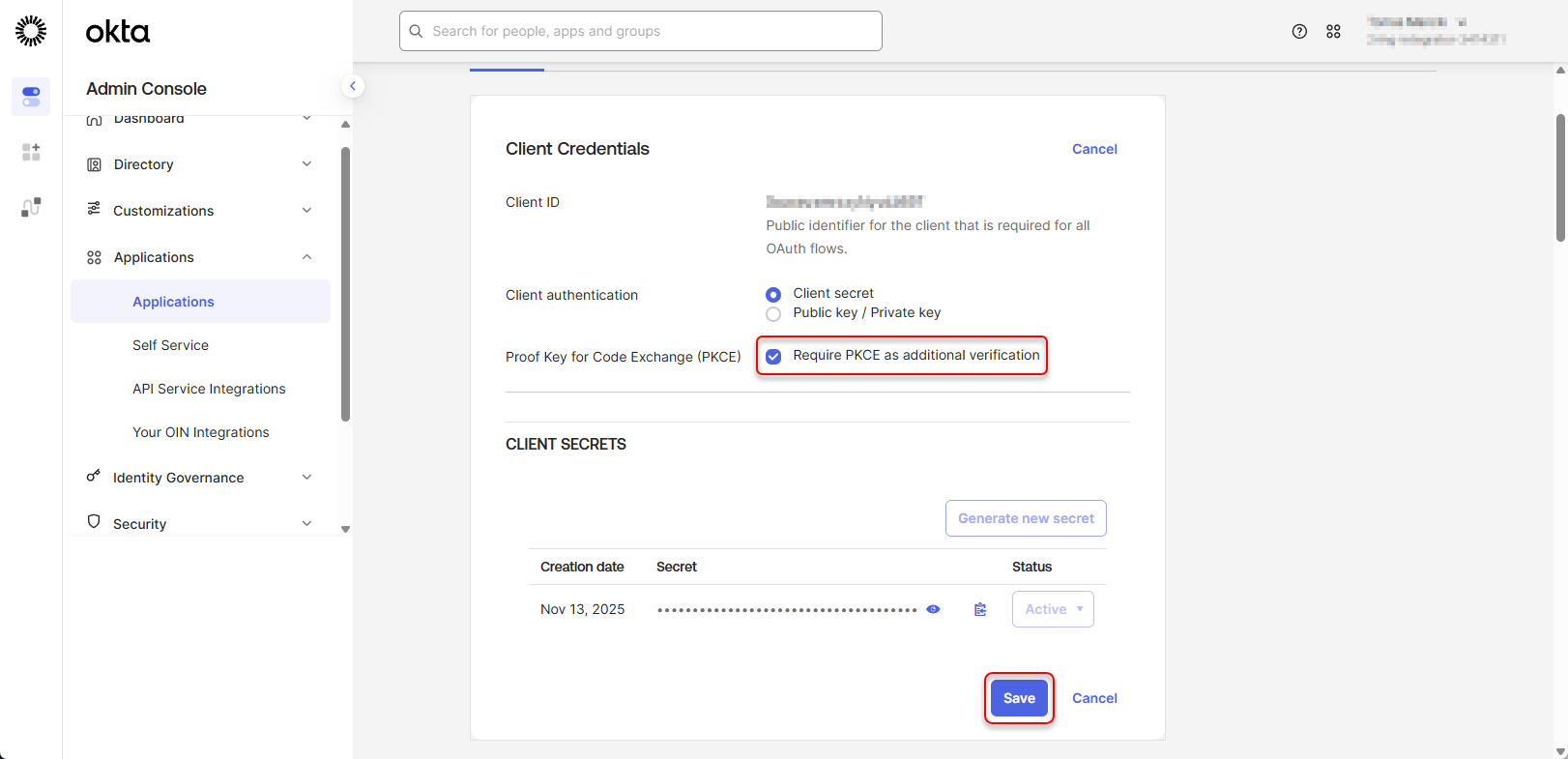The image size is (1568, 759).
Task: Click the search for people, apps field
Action: click(641, 31)
